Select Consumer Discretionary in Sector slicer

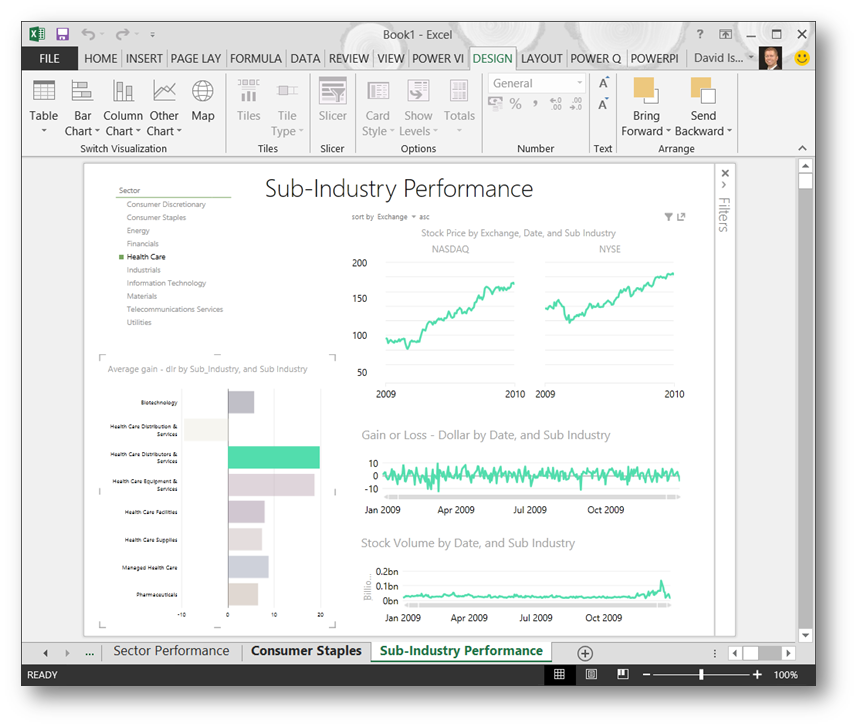tap(166, 204)
